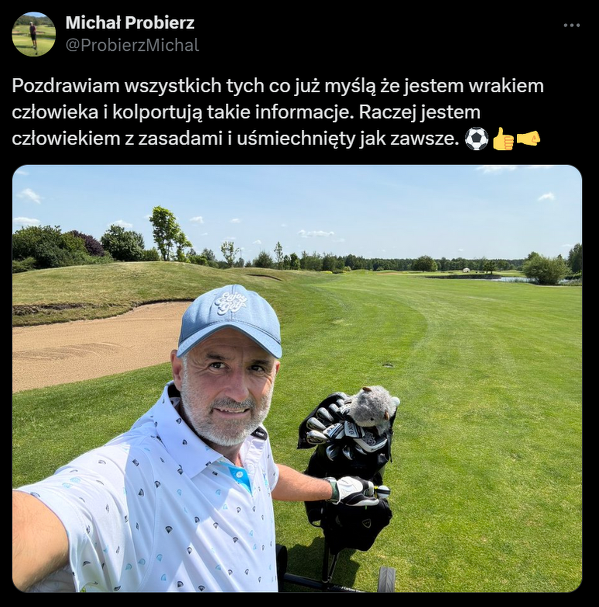Open the attached golf course photo

[x=297, y=378]
